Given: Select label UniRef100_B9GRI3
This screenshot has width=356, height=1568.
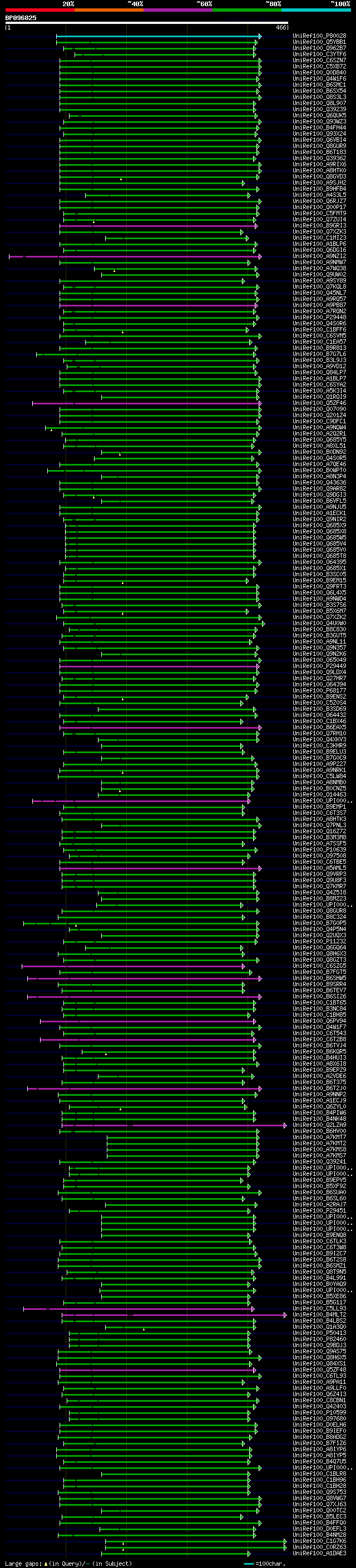Looking at the screenshot, I should (319, 226).
